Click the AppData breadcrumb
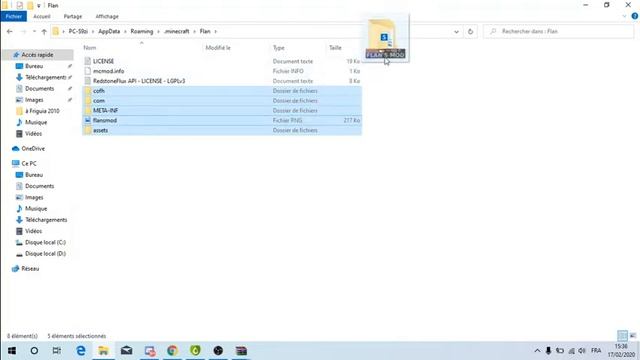This screenshot has height=360, width=640. (x=109, y=31)
